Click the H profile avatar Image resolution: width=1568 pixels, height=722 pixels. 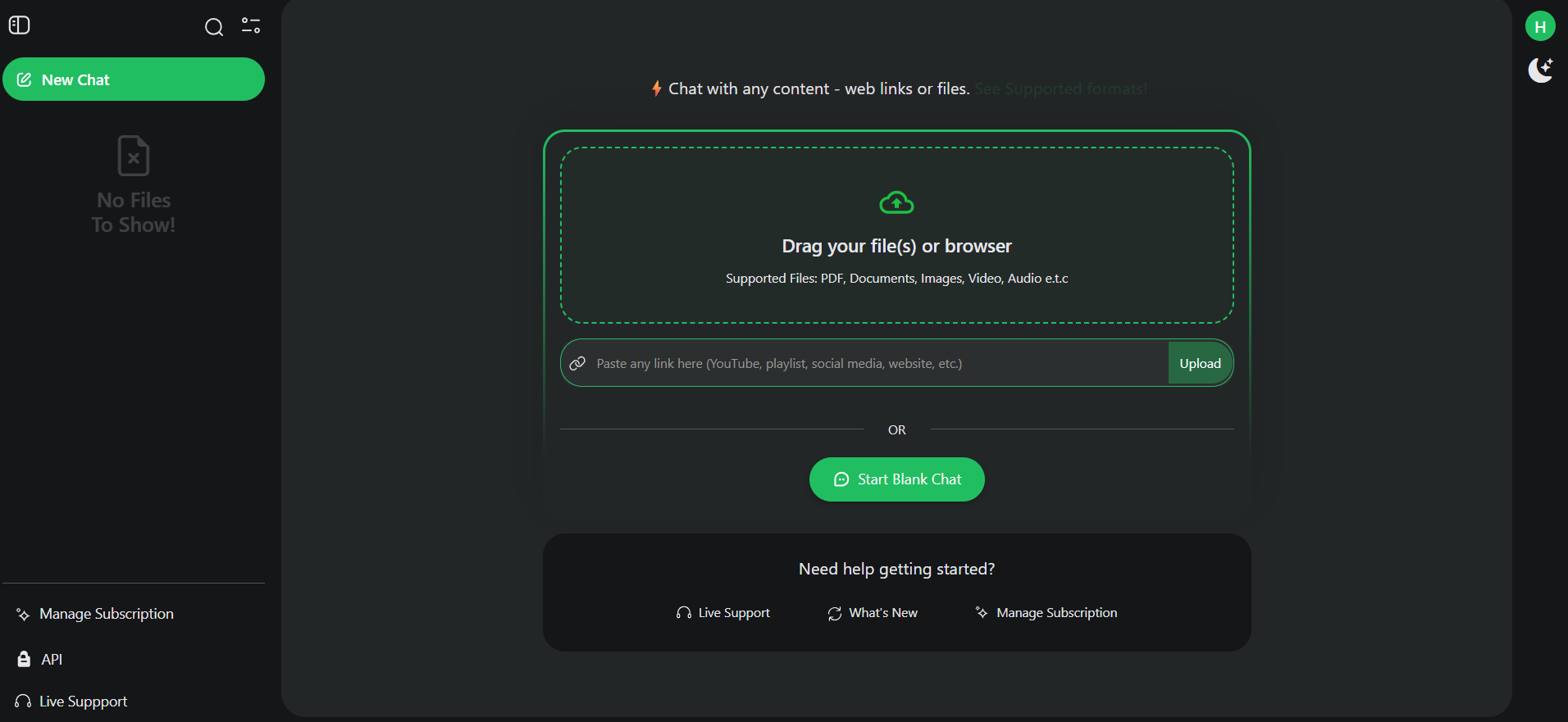click(1540, 25)
